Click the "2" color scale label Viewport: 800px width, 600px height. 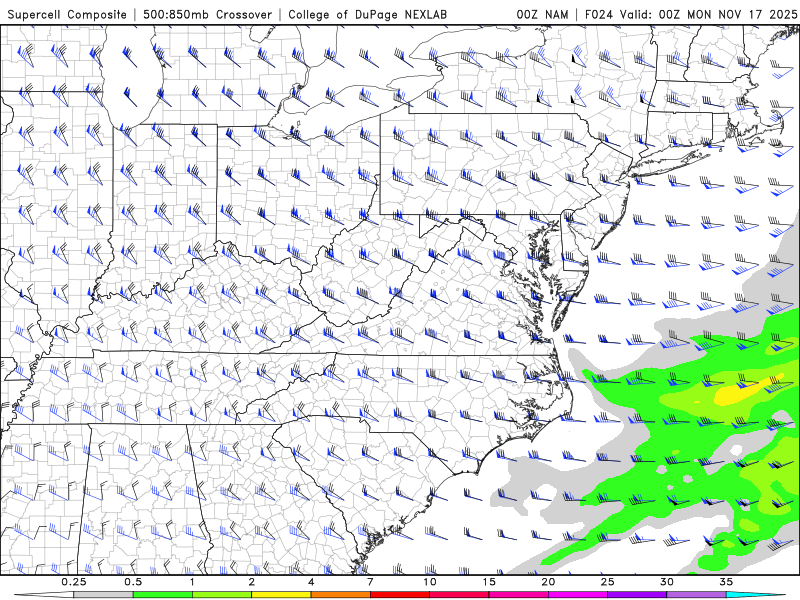(252, 582)
